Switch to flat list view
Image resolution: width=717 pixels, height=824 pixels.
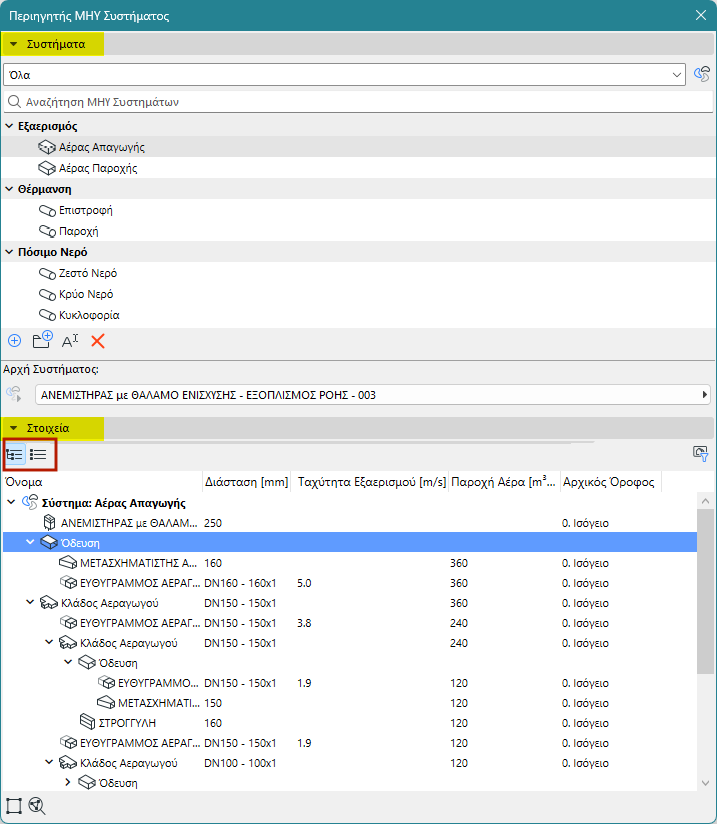click(x=38, y=454)
